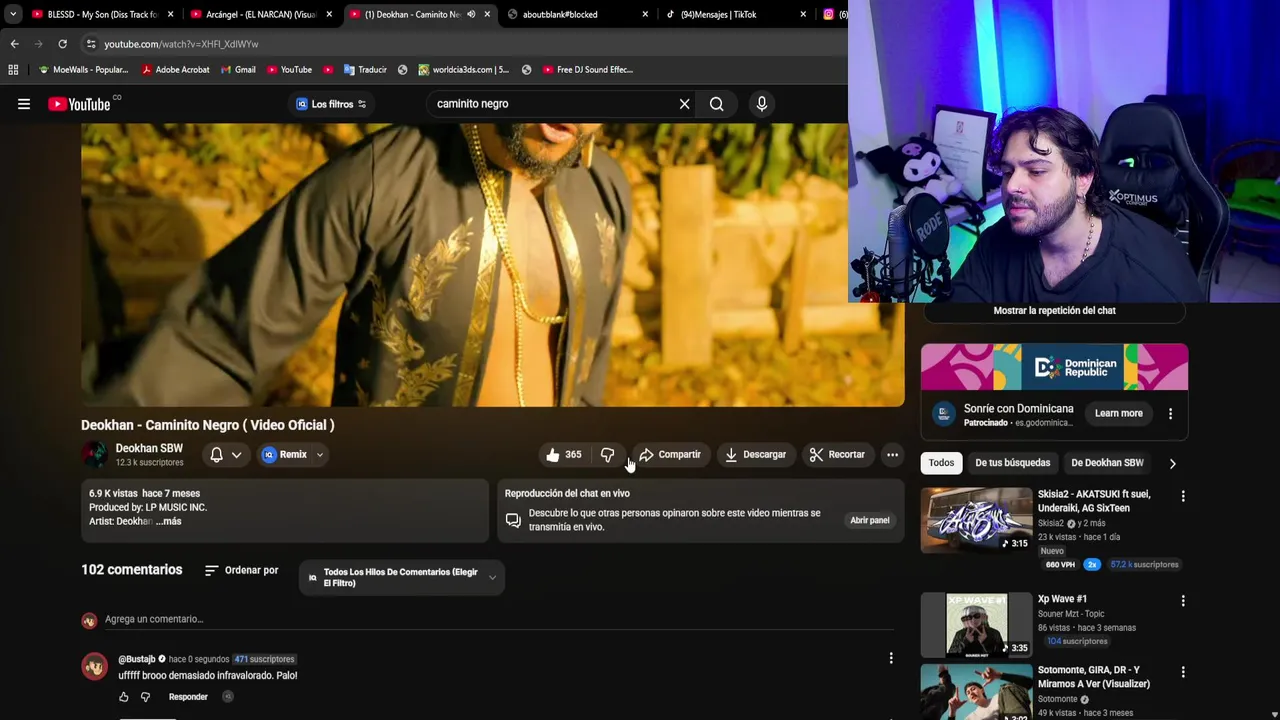Open the YouTube guide hamburger menu

24,104
